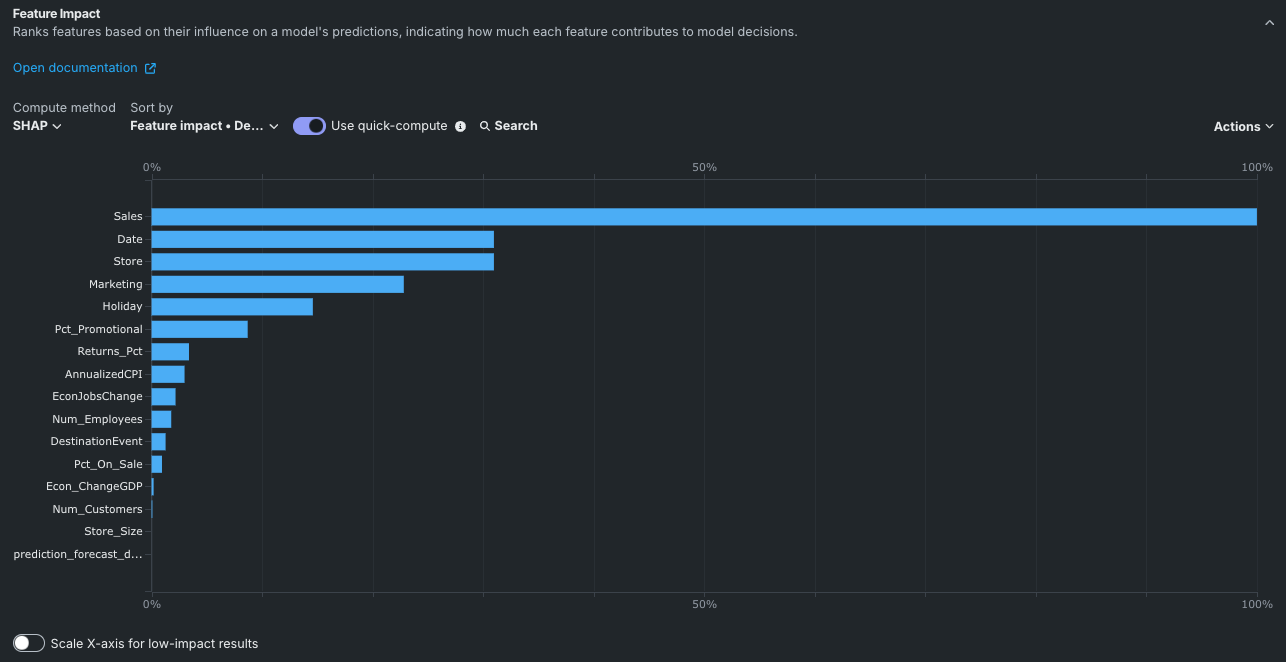The width and height of the screenshot is (1286, 662).
Task: Click the external link icon beside Open documentation
Action: (150, 69)
